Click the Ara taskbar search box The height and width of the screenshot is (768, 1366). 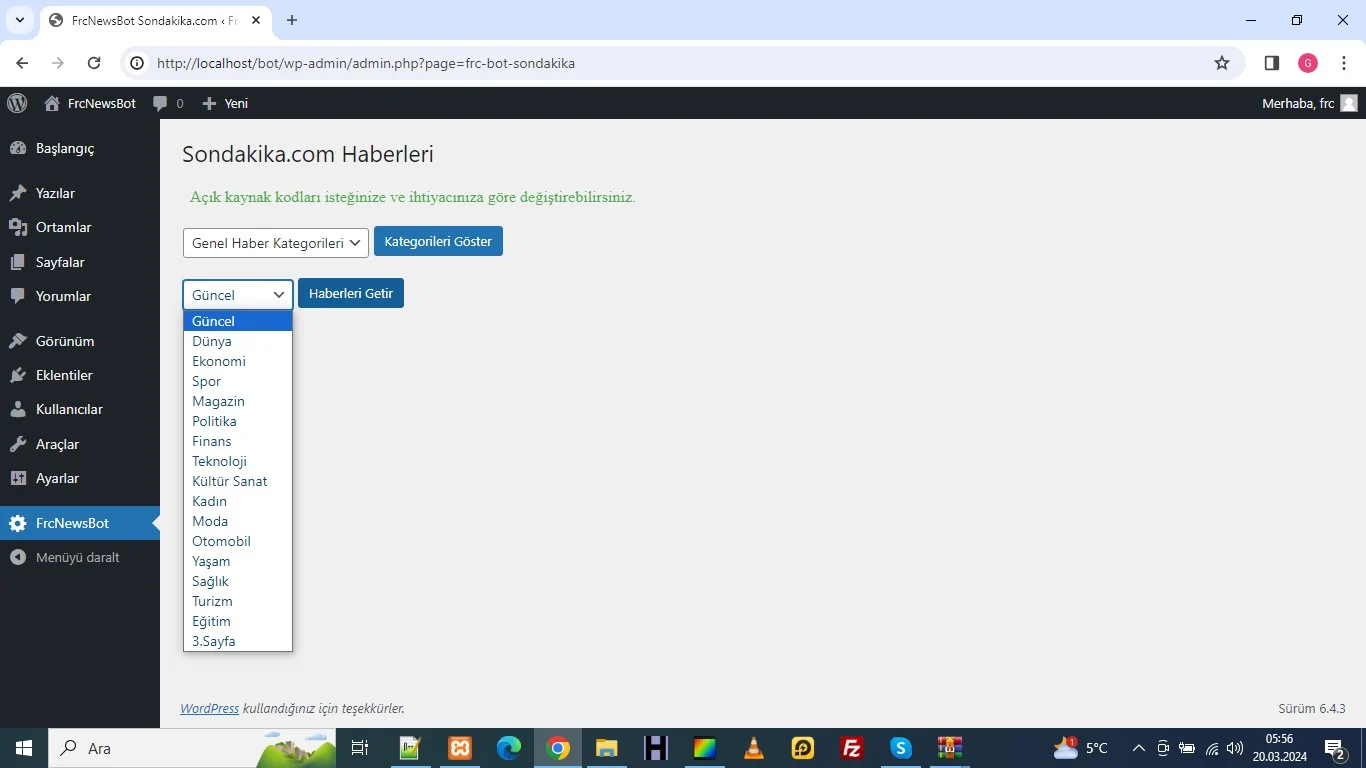coord(190,748)
